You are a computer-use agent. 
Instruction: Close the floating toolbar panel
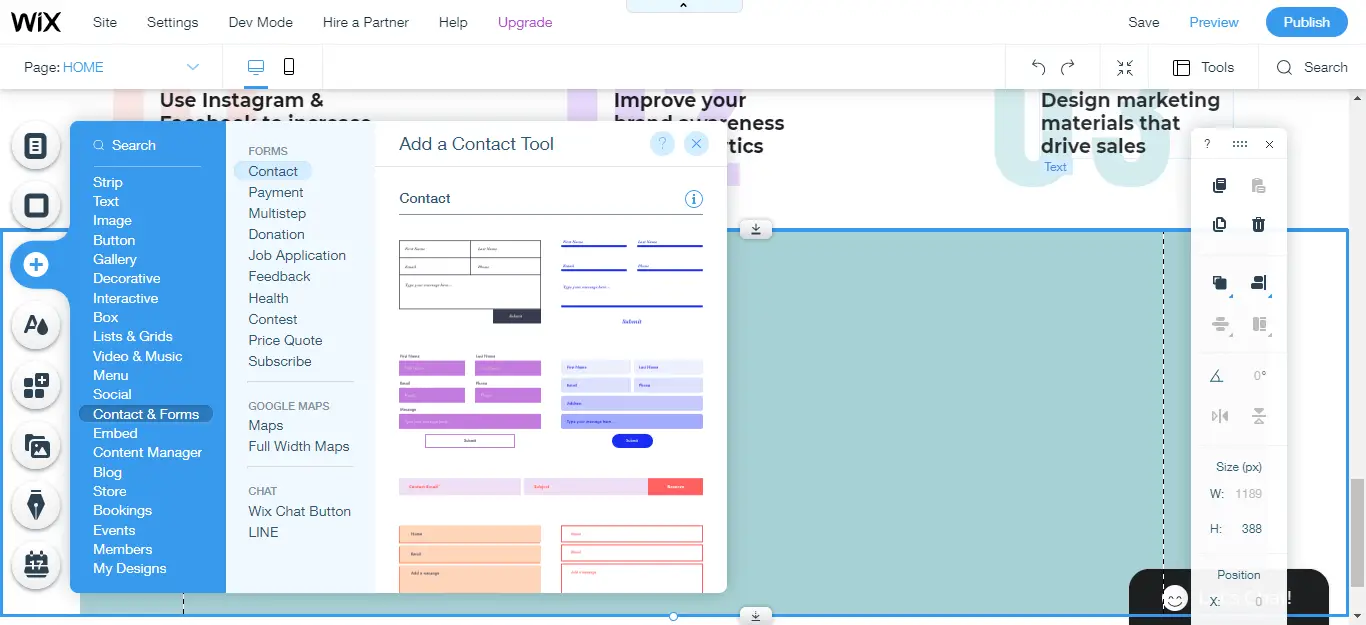1269,144
